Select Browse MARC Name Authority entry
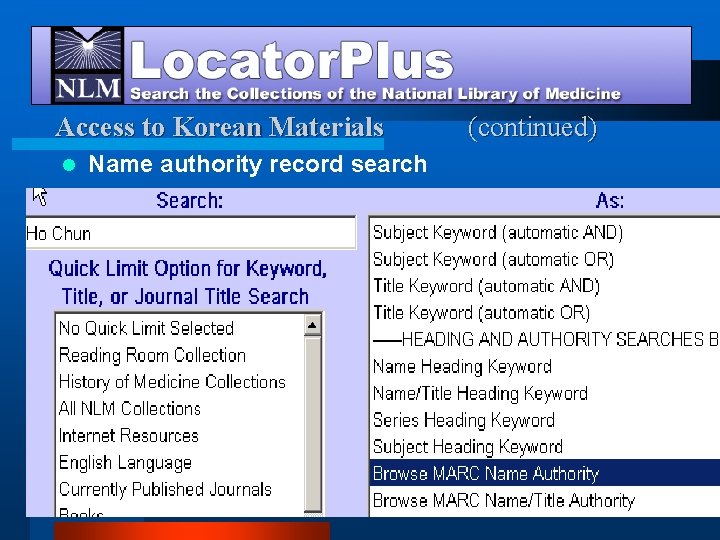Screen dimensions: 720x540 point(545,473)
